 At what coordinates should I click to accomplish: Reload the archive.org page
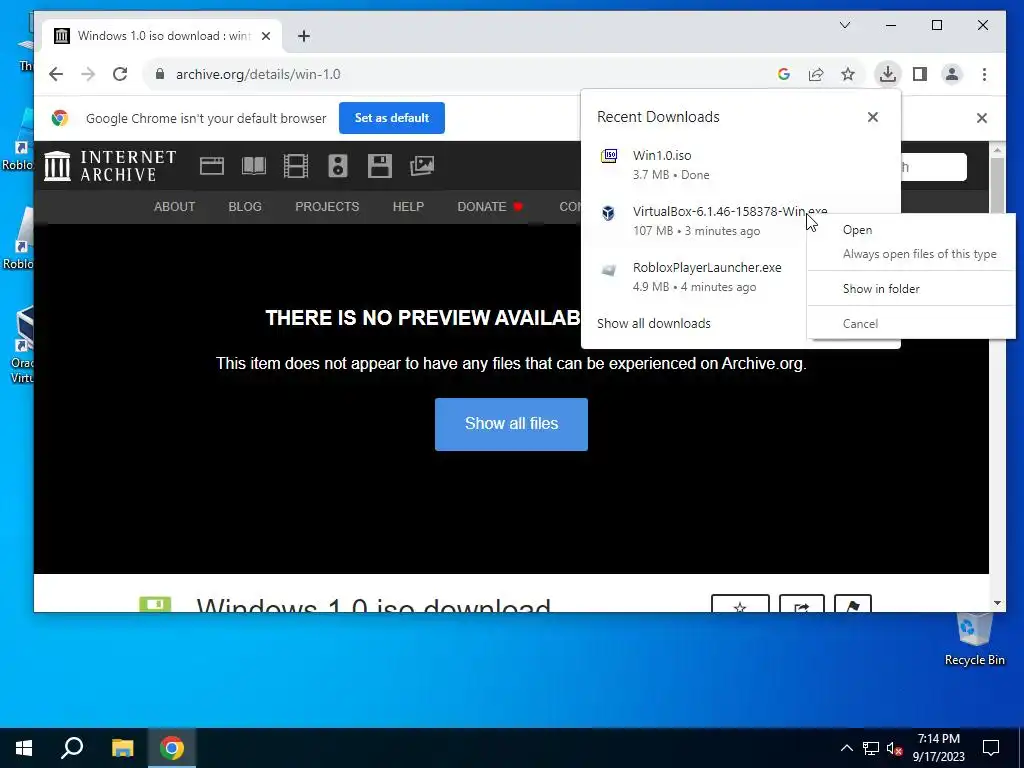click(x=120, y=74)
